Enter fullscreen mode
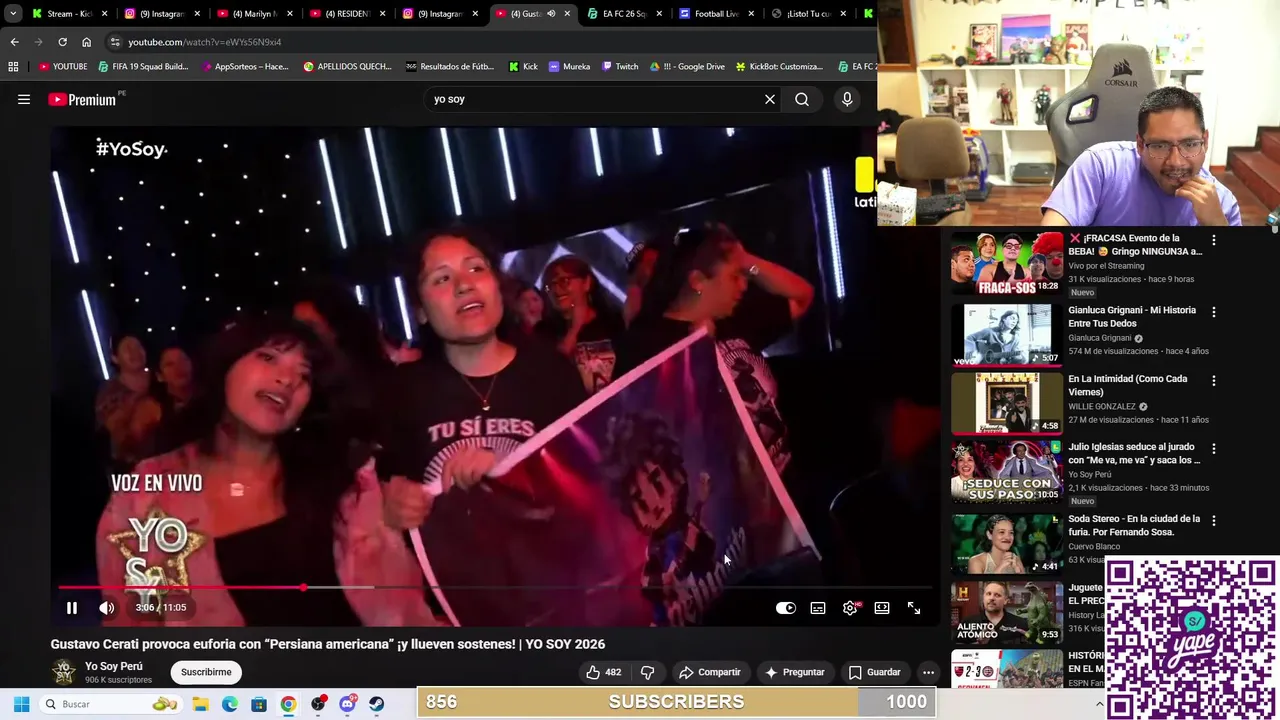 pos(914,608)
